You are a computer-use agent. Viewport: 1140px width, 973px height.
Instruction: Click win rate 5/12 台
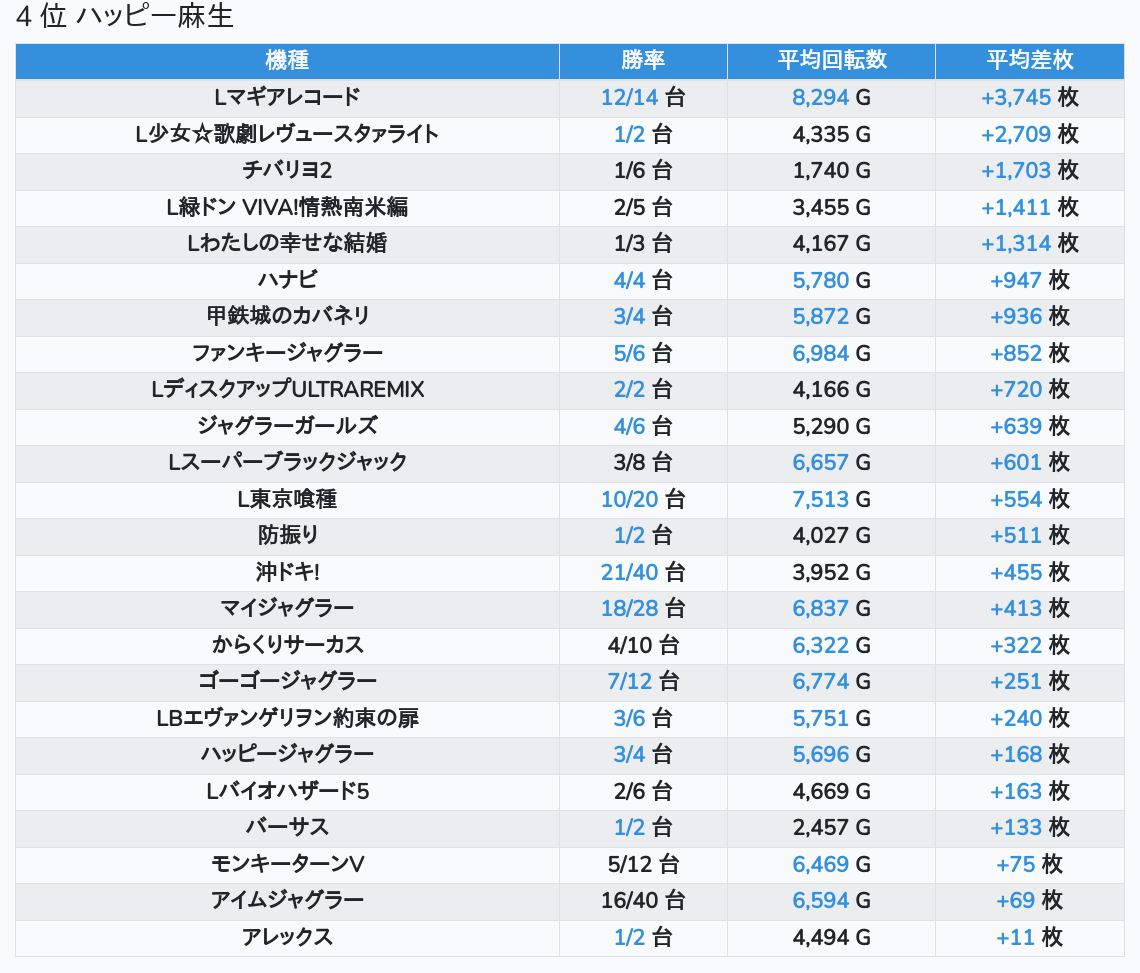(643, 865)
